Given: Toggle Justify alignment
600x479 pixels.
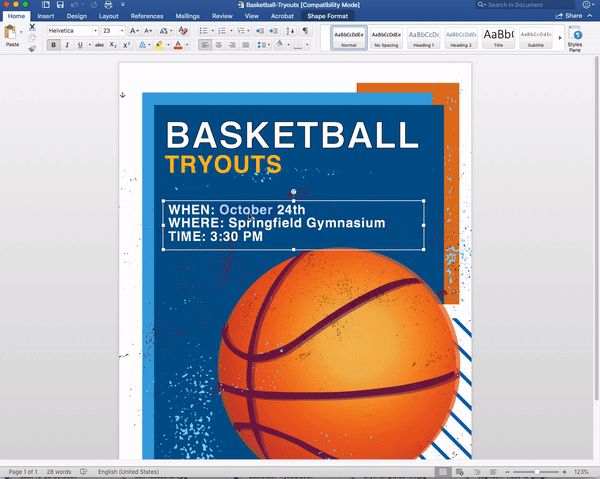Looking at the screenshot, I should (x=246, y=45).
